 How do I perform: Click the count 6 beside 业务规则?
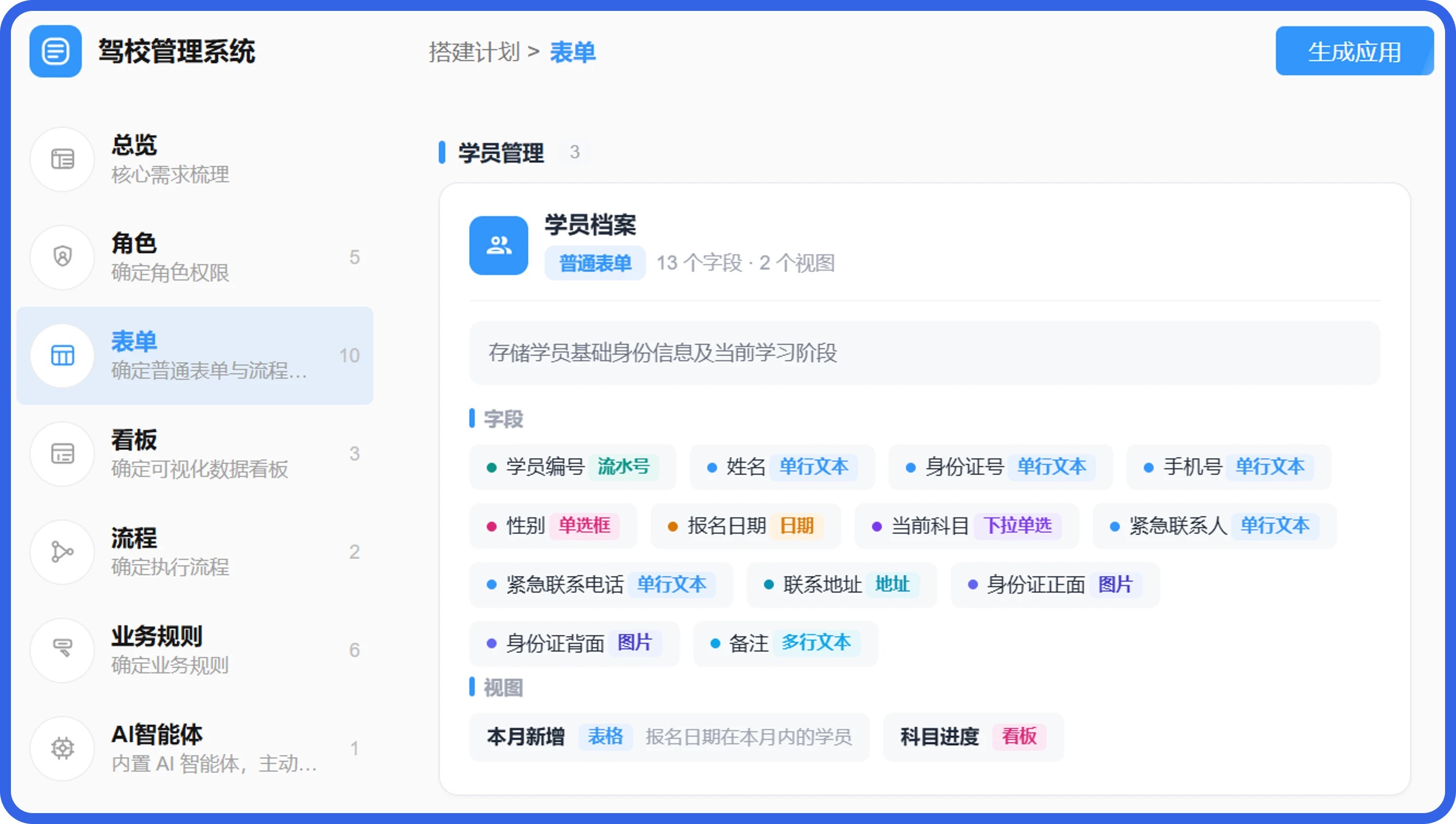354,650
